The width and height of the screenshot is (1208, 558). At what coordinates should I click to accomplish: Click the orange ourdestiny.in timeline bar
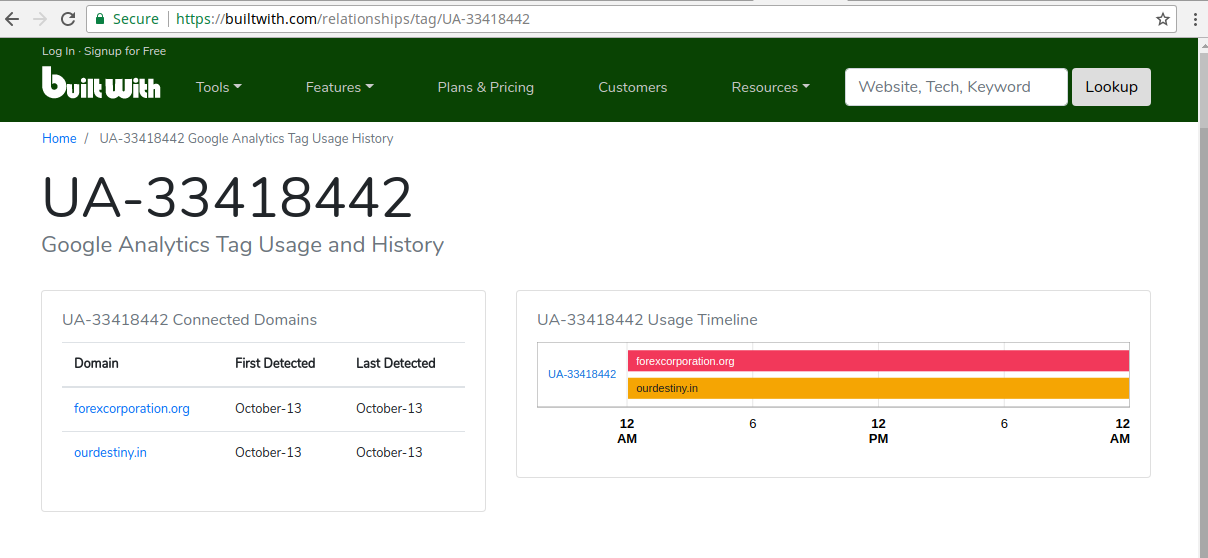(878, 388)
